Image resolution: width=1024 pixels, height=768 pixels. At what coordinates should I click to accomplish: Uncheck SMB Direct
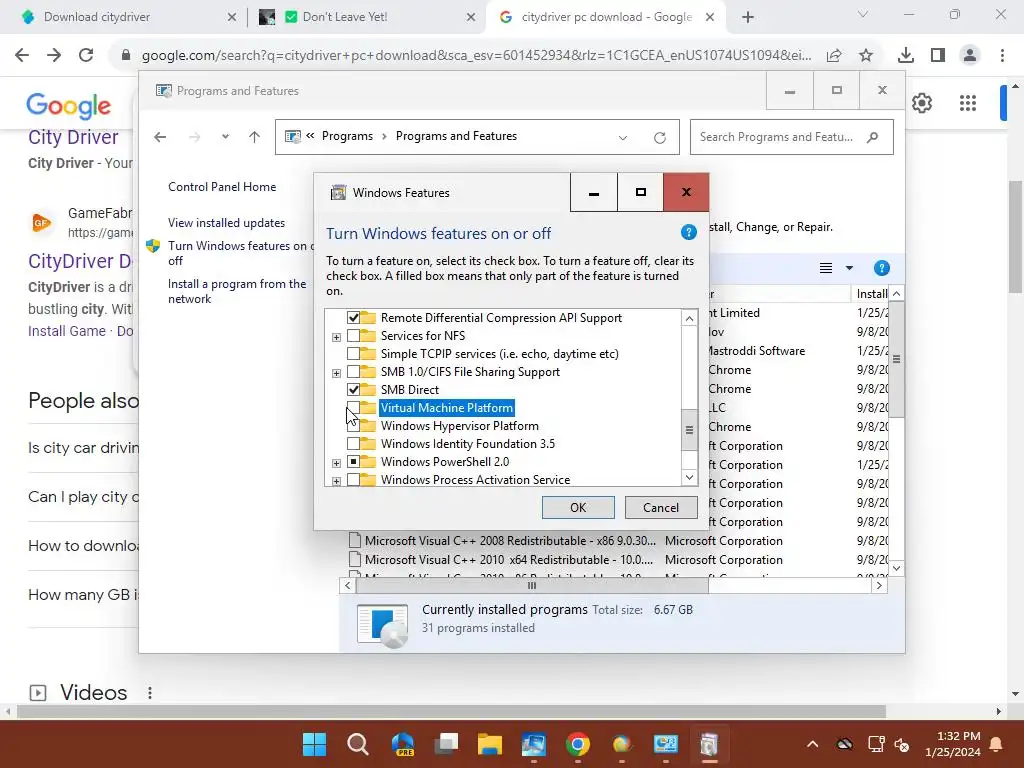click(353, 390)
